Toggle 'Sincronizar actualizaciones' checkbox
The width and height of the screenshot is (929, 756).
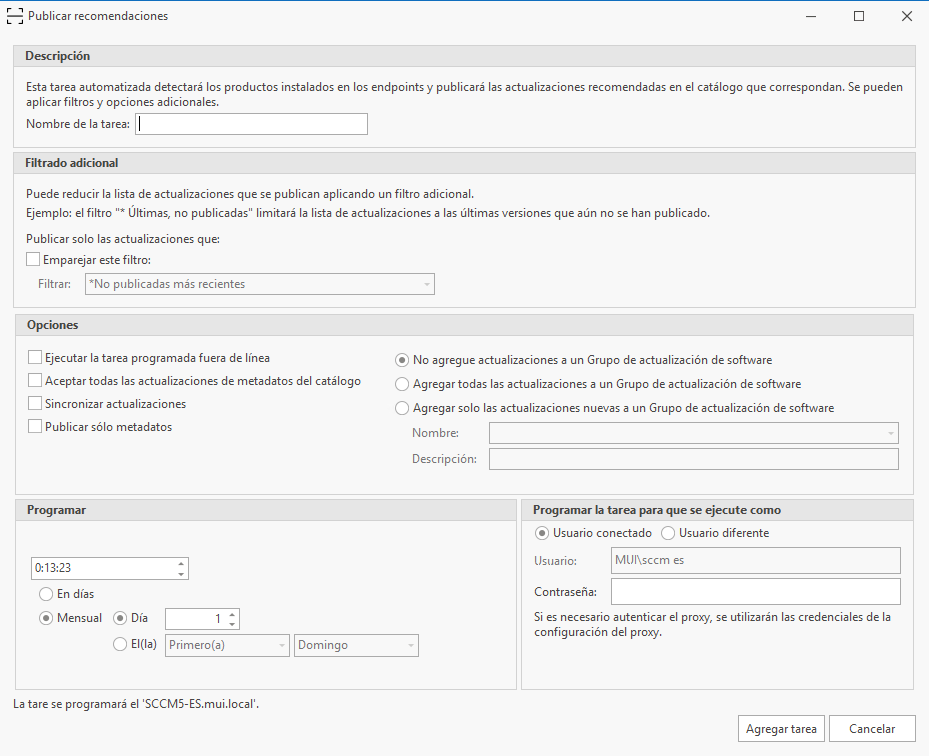(x=36, y=404)
